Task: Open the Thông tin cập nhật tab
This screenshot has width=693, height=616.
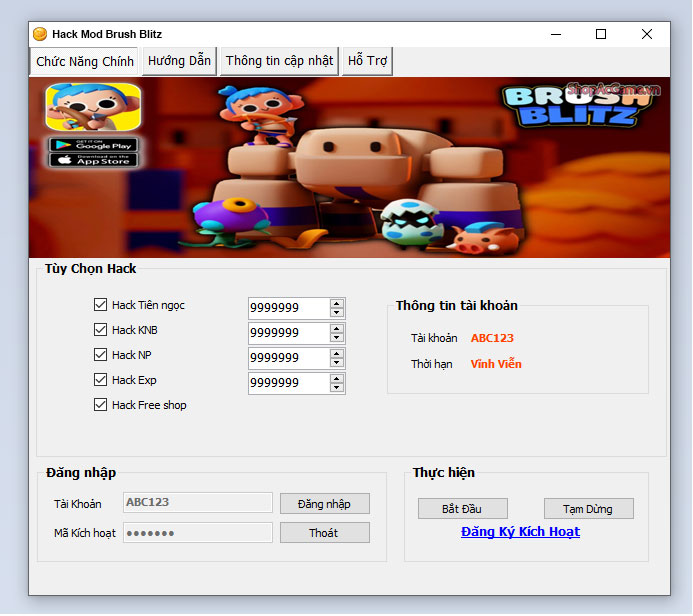Action: pos(279,61)
